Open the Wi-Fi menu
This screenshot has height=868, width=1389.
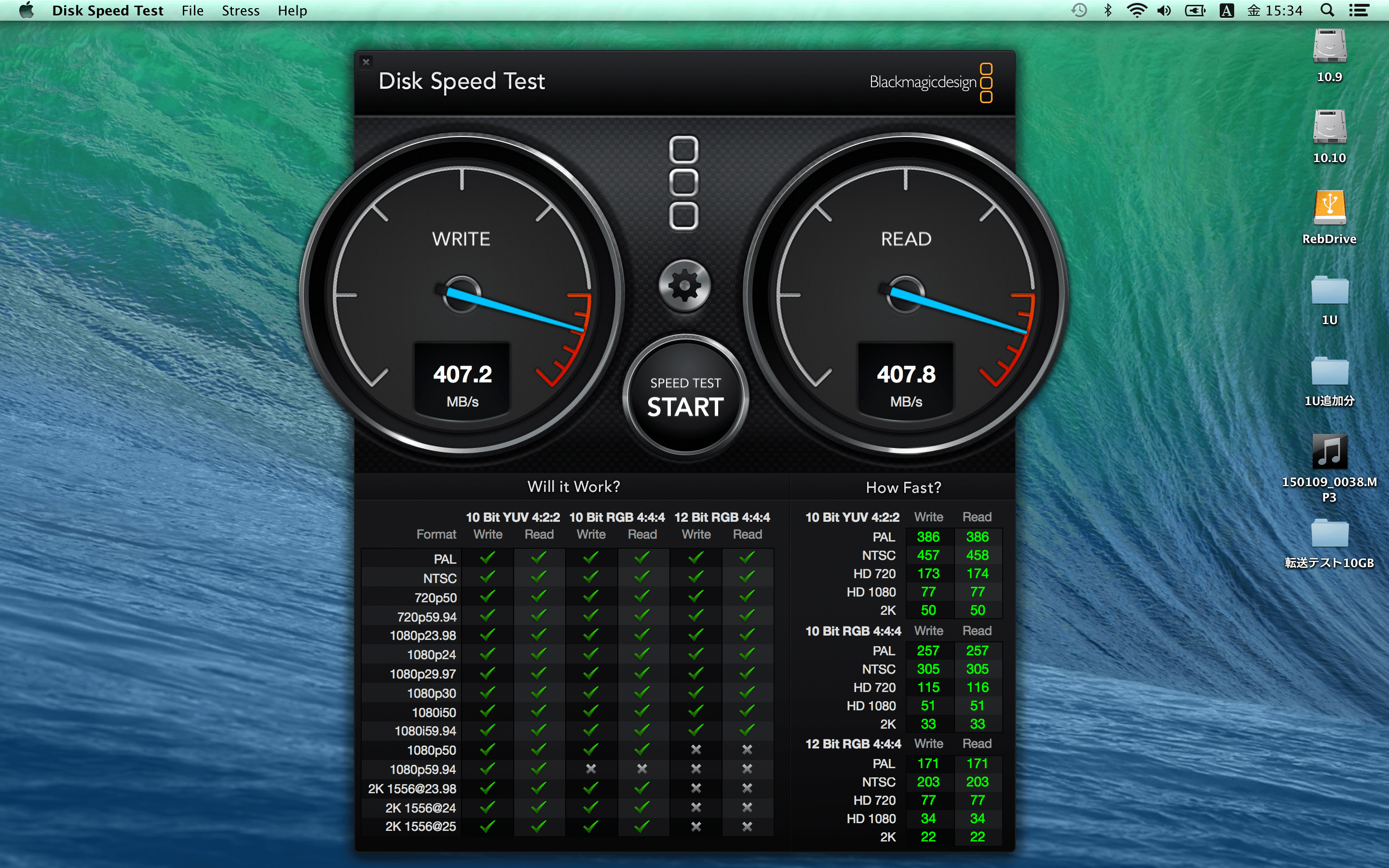click(1136, 10)
